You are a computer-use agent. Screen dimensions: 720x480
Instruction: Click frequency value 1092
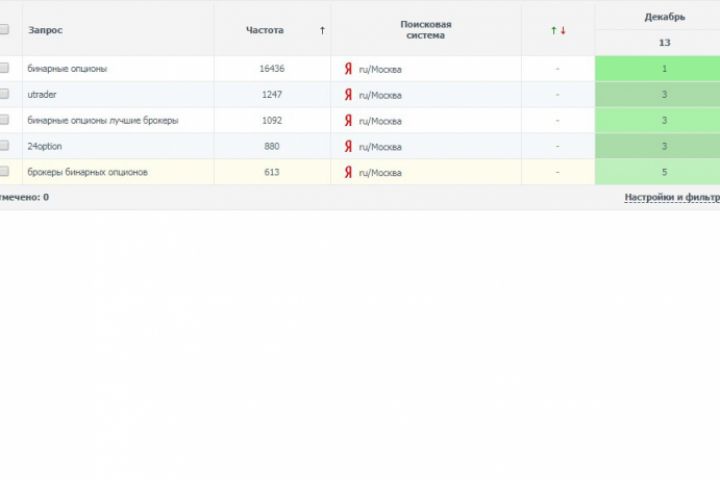[x=272, y=120]
